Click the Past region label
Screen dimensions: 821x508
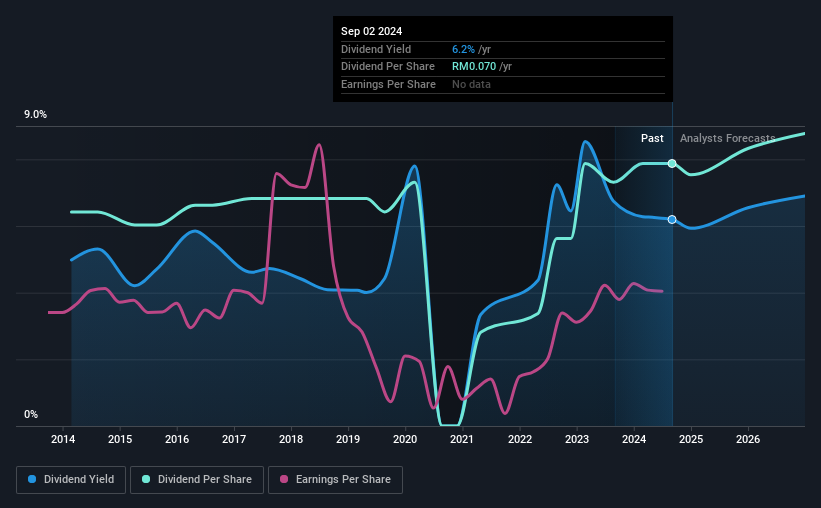(652, 138)
